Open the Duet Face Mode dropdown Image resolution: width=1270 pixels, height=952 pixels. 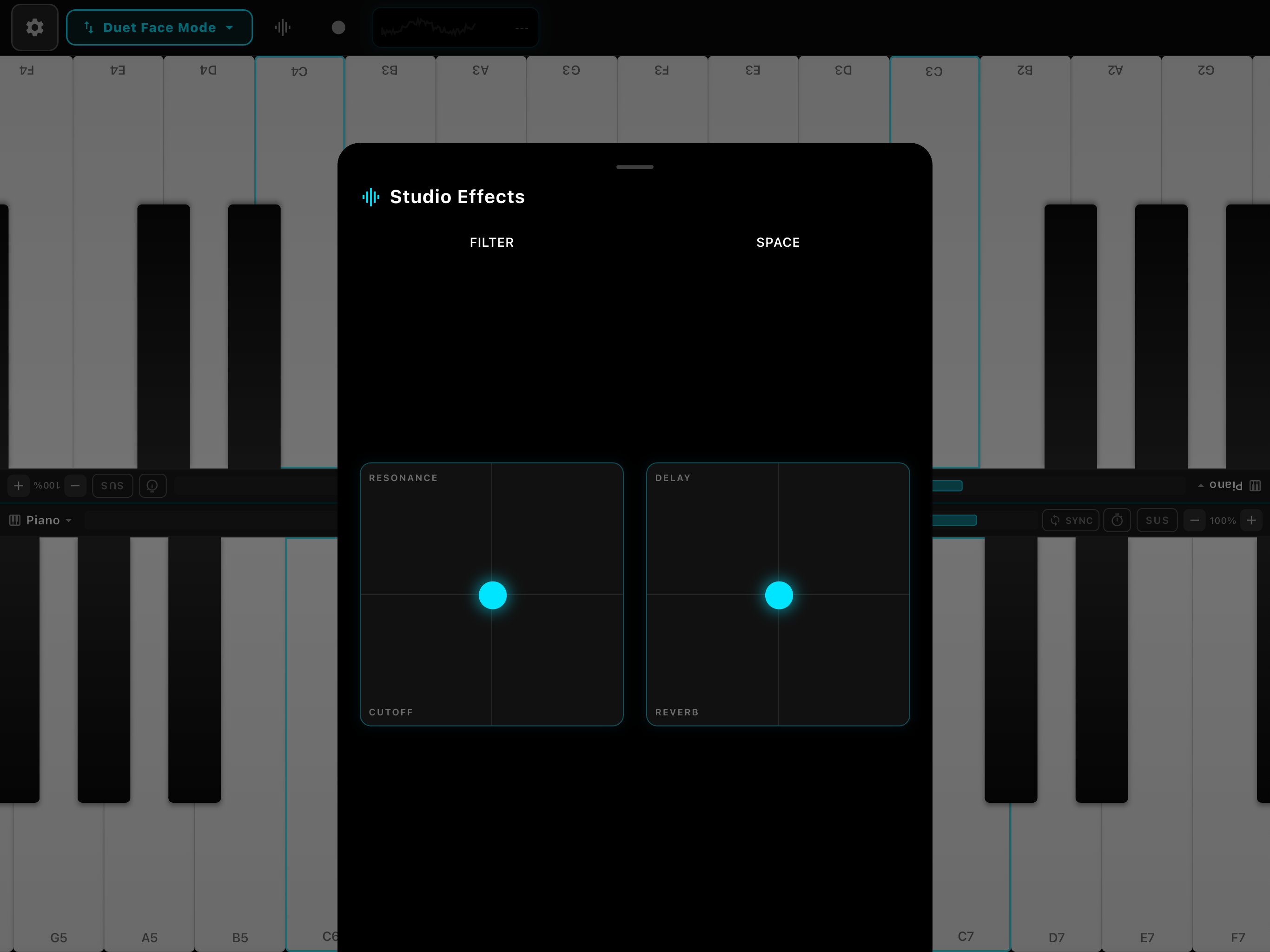(159, 27)
